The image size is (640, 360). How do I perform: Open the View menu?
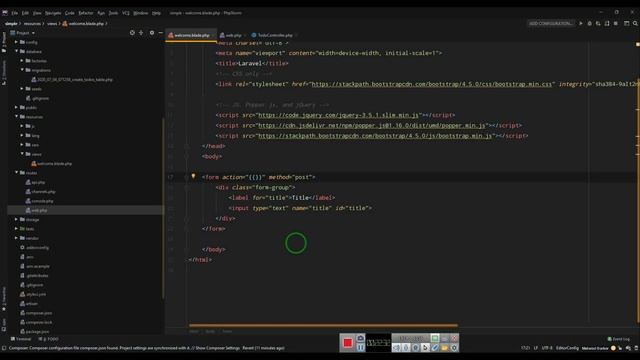tap(37, 13)
